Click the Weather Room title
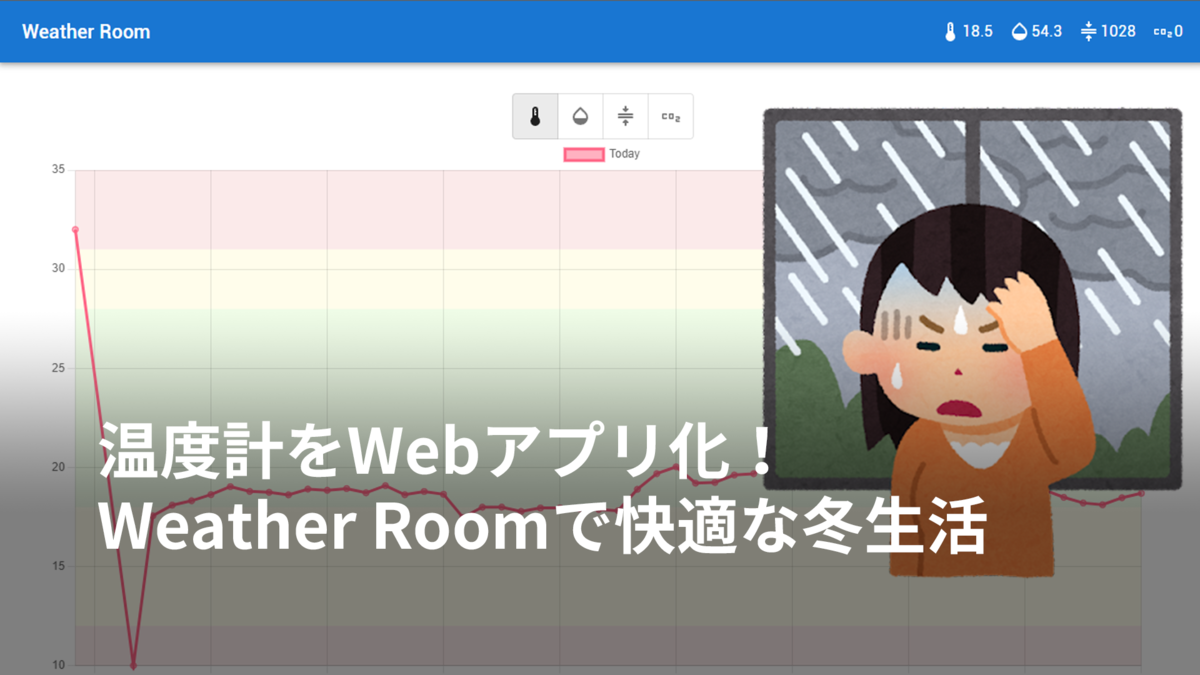The height and width of the screenshot is (675, 1200). pos(86,32)
